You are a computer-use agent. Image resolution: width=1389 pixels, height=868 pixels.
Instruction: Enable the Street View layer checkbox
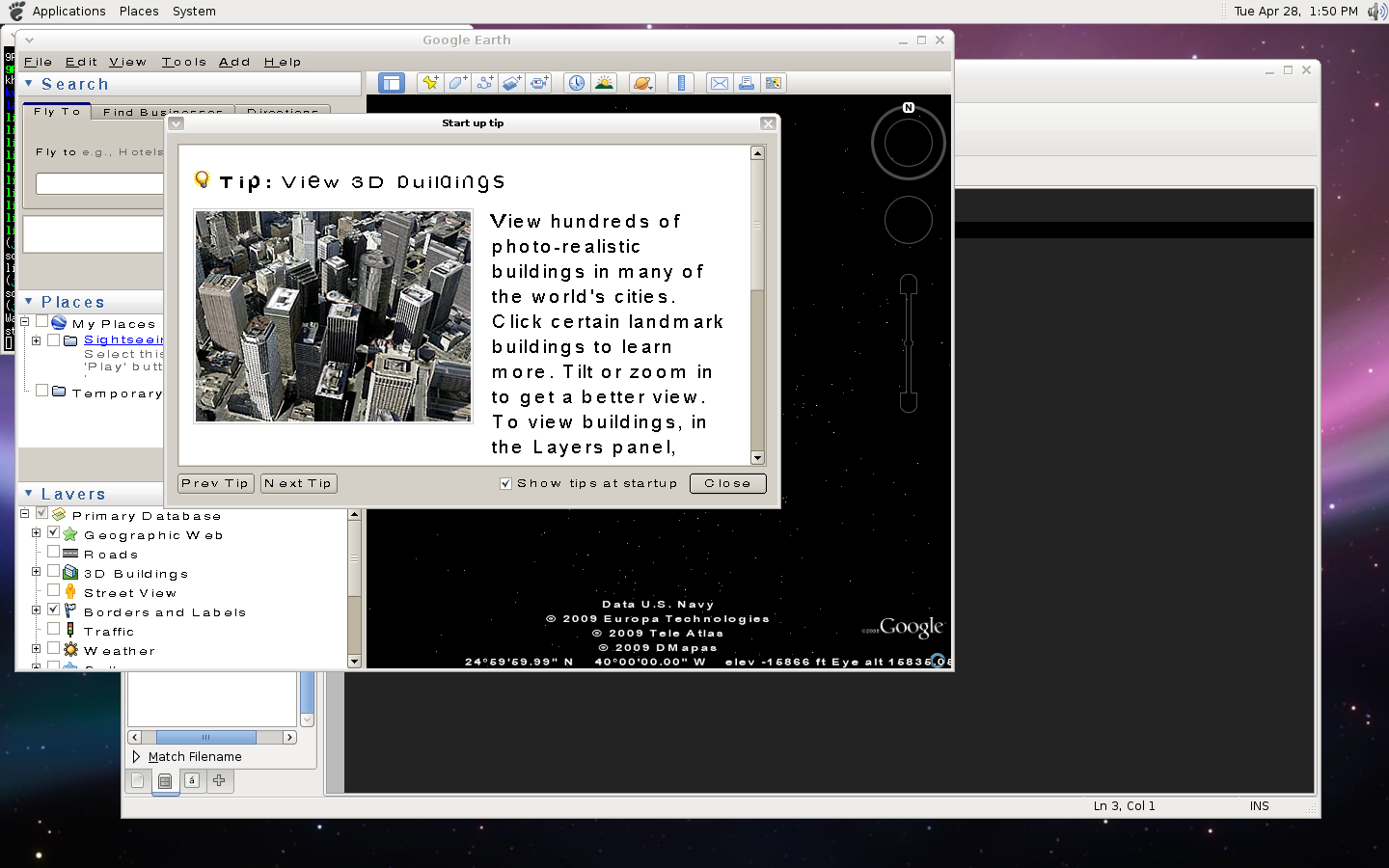54,591
